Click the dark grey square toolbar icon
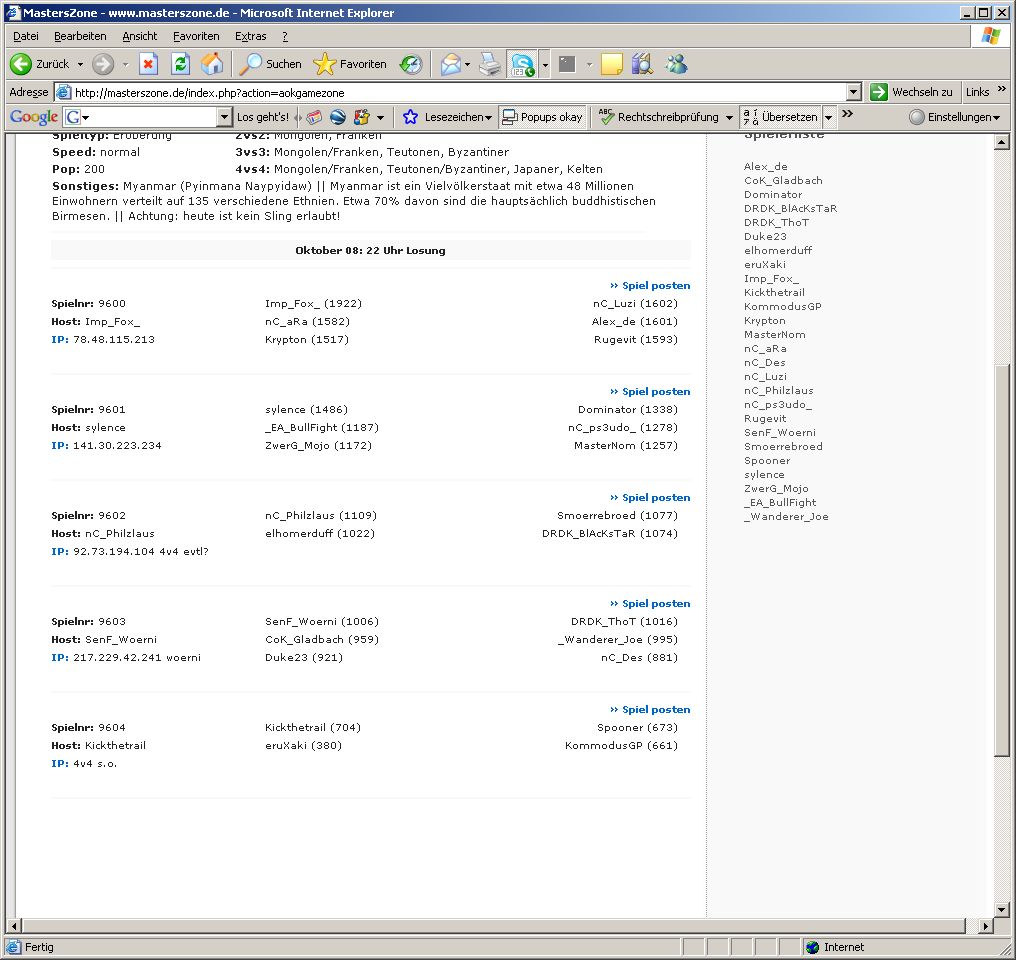 click(567, 64)
